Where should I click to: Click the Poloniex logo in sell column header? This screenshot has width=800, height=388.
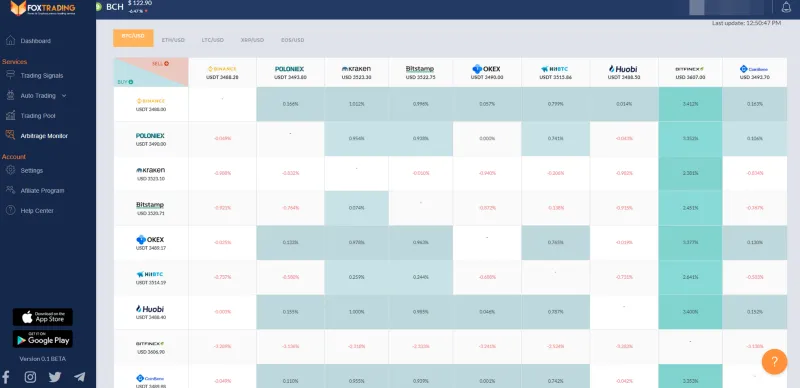coord(290,68)
